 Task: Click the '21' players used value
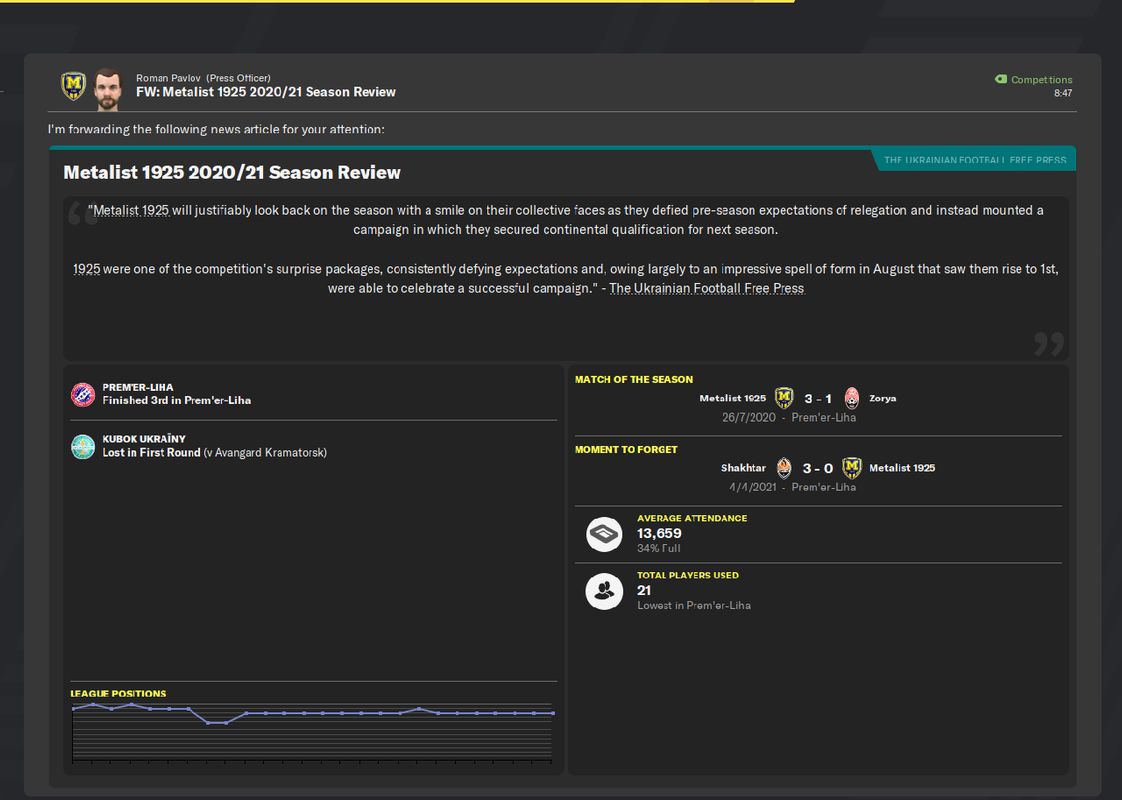[x=644, y=590]
